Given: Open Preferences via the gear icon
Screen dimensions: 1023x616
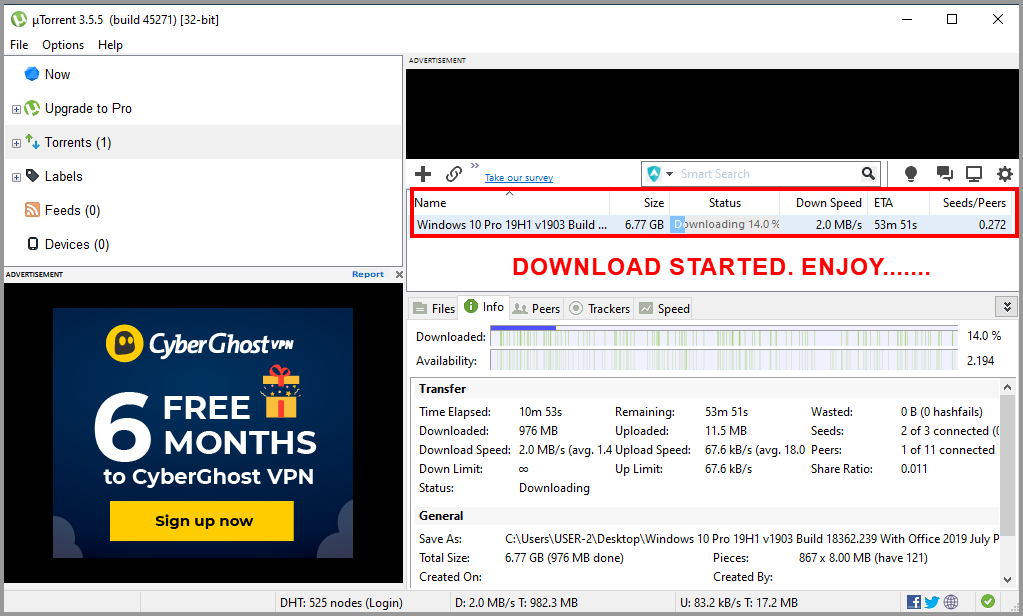Looking at the screenshot, I should (1005, 174).
